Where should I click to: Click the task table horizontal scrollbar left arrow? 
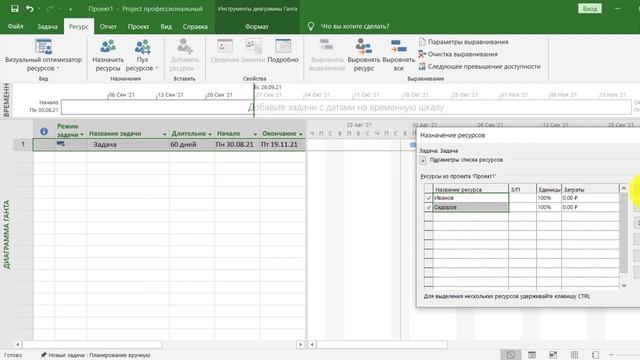click(x=17, y=345)
